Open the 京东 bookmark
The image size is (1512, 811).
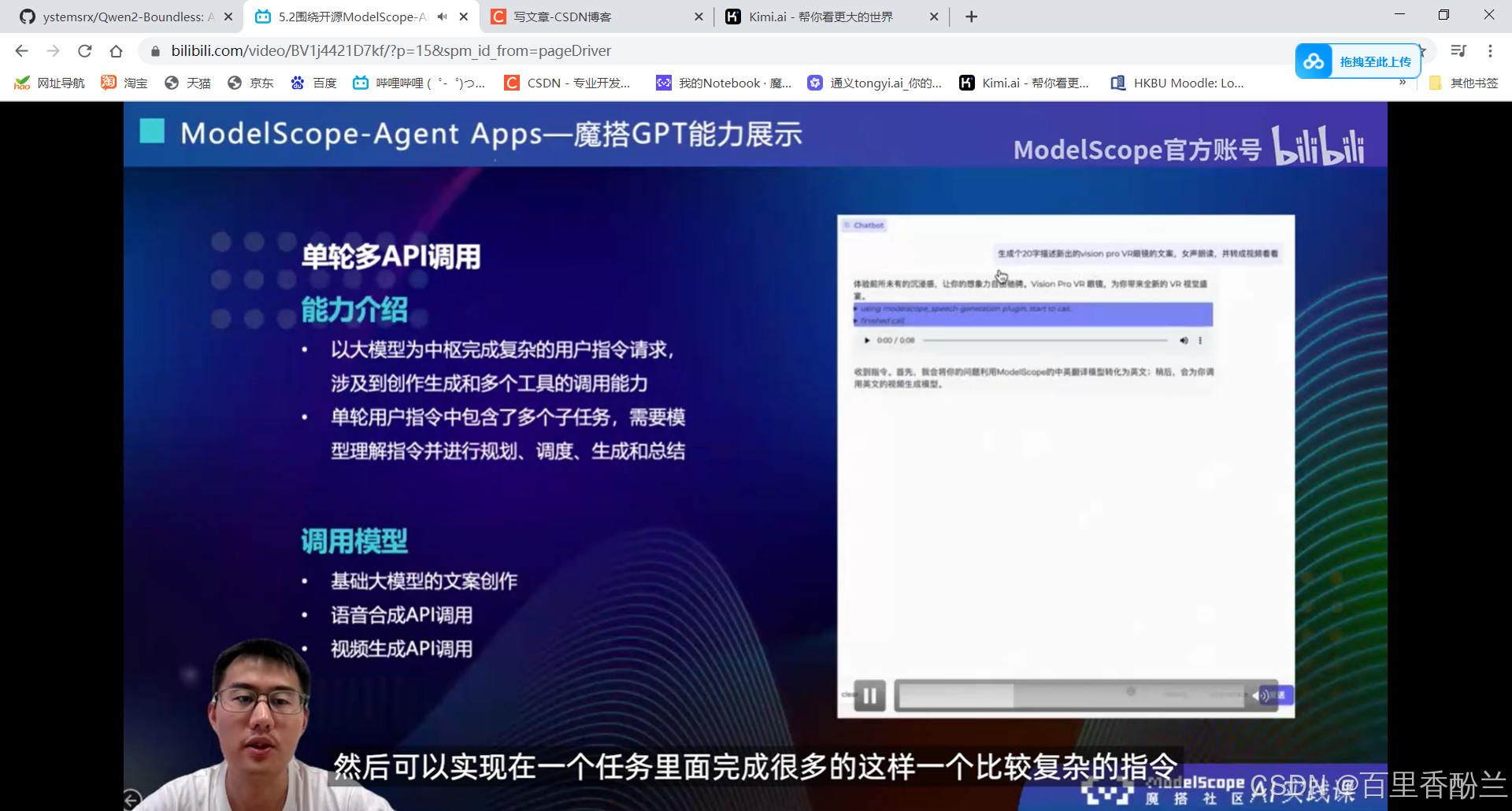click(x=250, y=83)
